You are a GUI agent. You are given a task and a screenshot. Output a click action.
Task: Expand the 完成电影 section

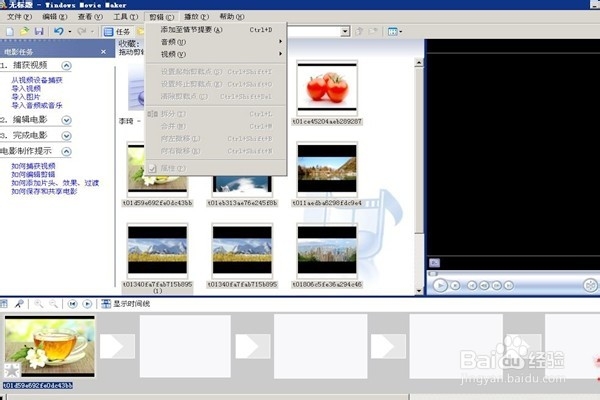pos(66,136)
